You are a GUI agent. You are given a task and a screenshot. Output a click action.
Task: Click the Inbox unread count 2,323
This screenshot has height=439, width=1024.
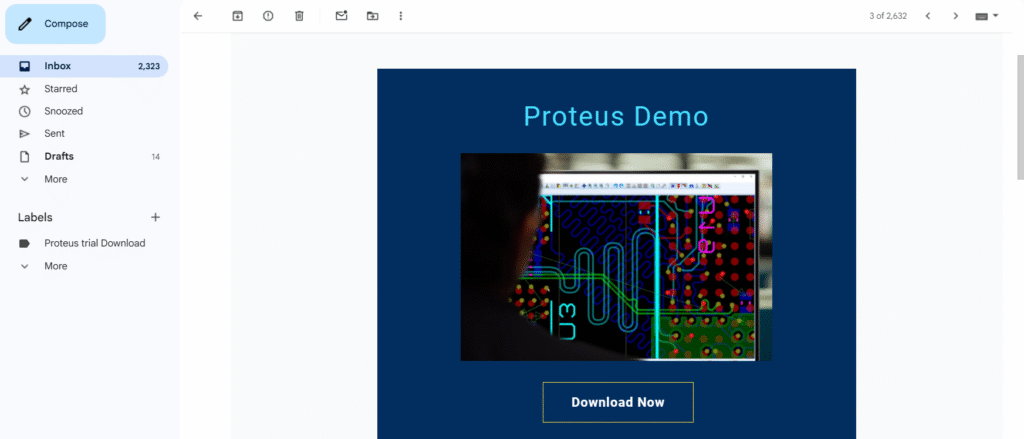coord(149,66)
